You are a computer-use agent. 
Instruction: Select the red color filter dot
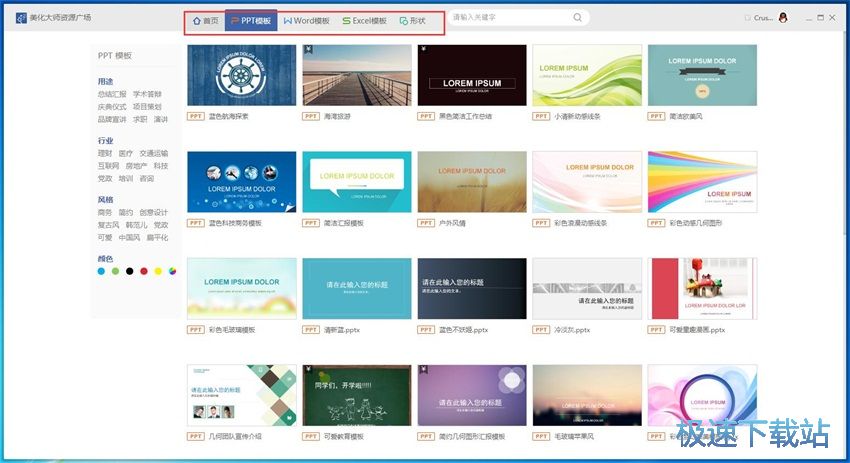(144, 271)
